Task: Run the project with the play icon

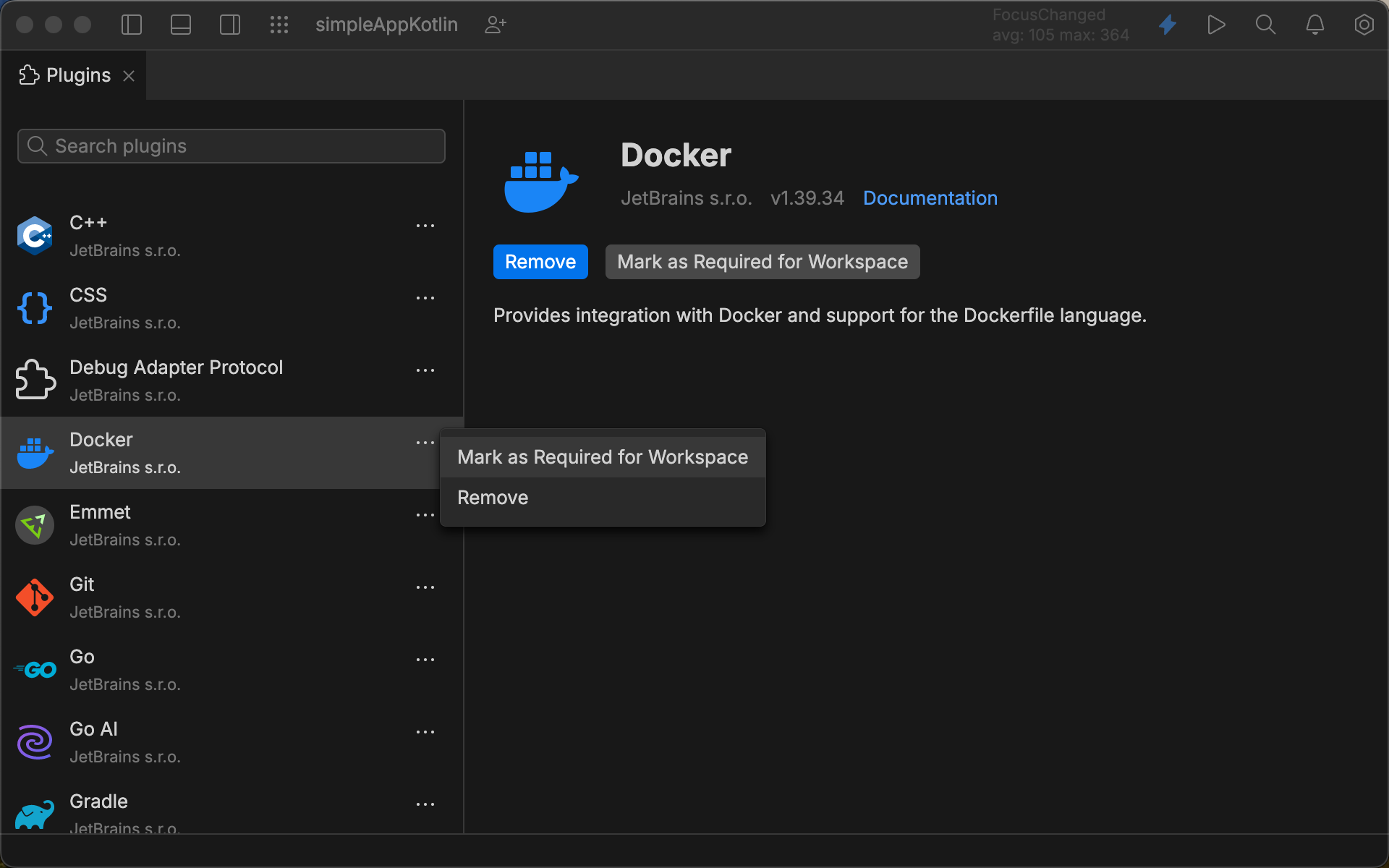Action: point(1216,24)
